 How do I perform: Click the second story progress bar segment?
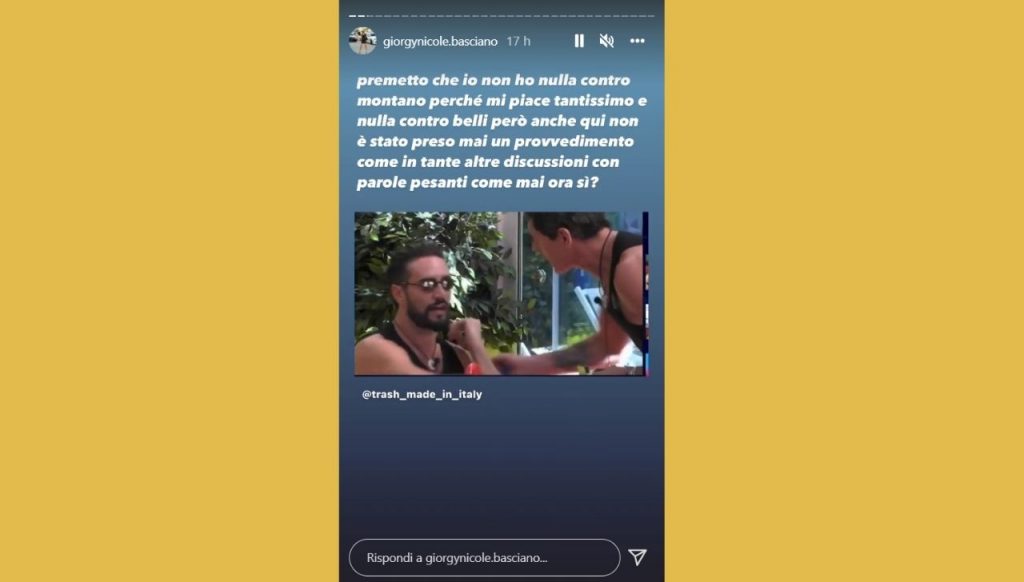360,16
